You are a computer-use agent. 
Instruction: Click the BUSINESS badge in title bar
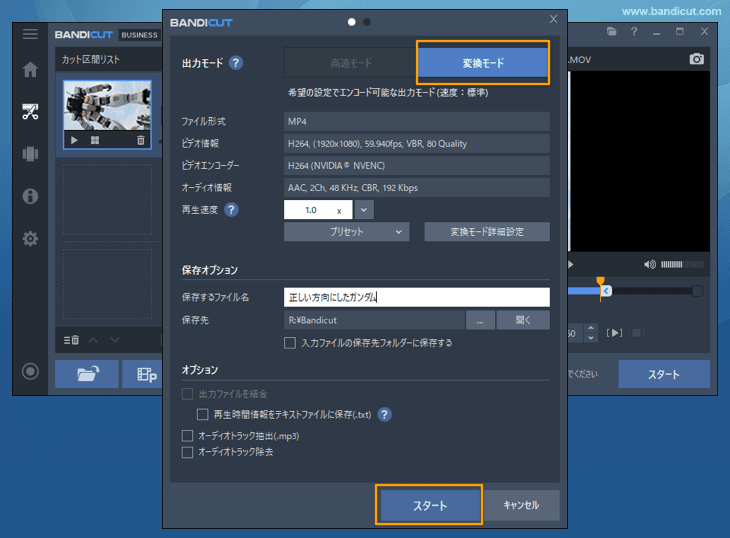pyautogui.click(x=139, y=35)
